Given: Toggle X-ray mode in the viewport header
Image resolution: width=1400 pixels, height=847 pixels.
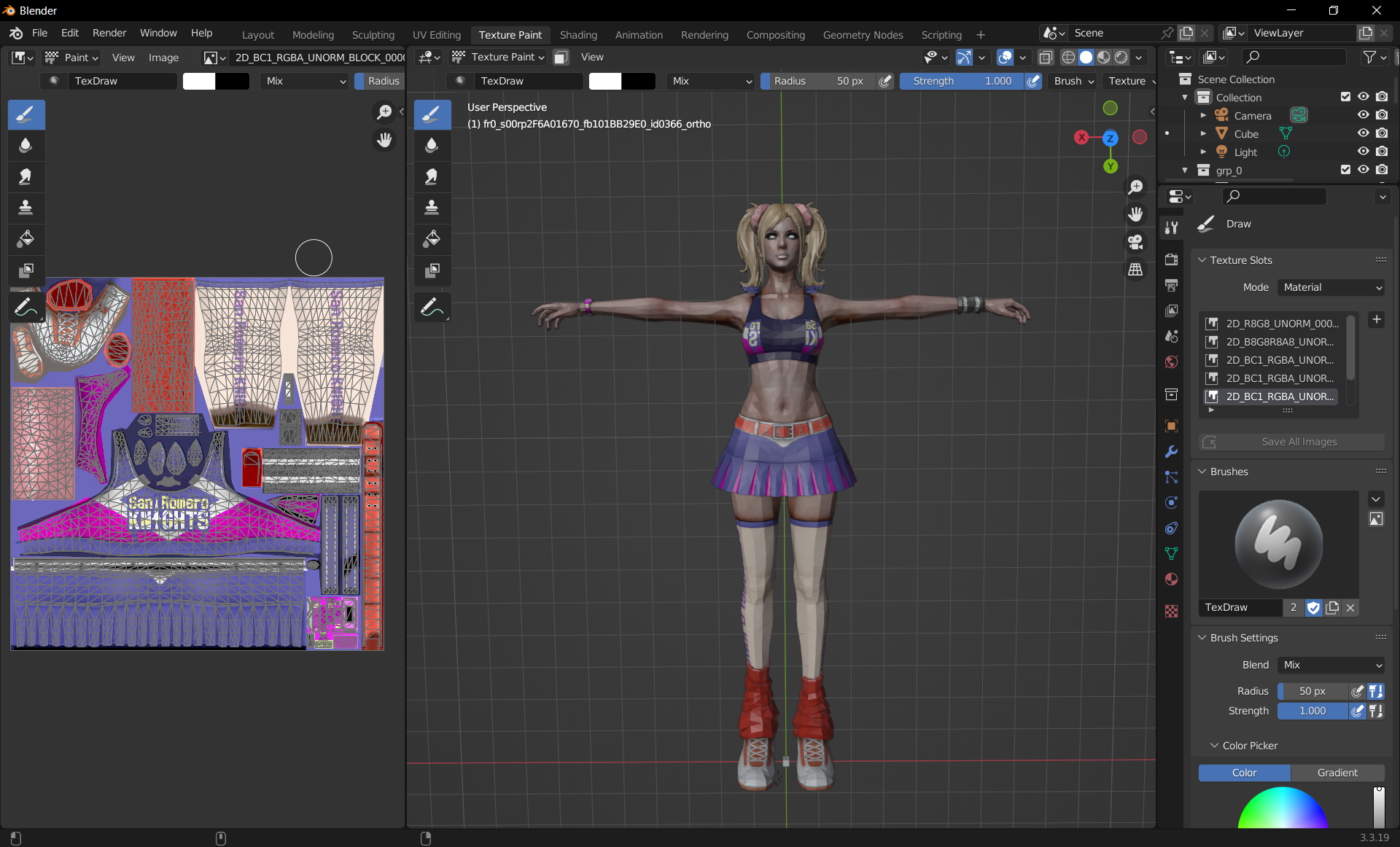Looking at the screenshot, I should point(1046,58).
